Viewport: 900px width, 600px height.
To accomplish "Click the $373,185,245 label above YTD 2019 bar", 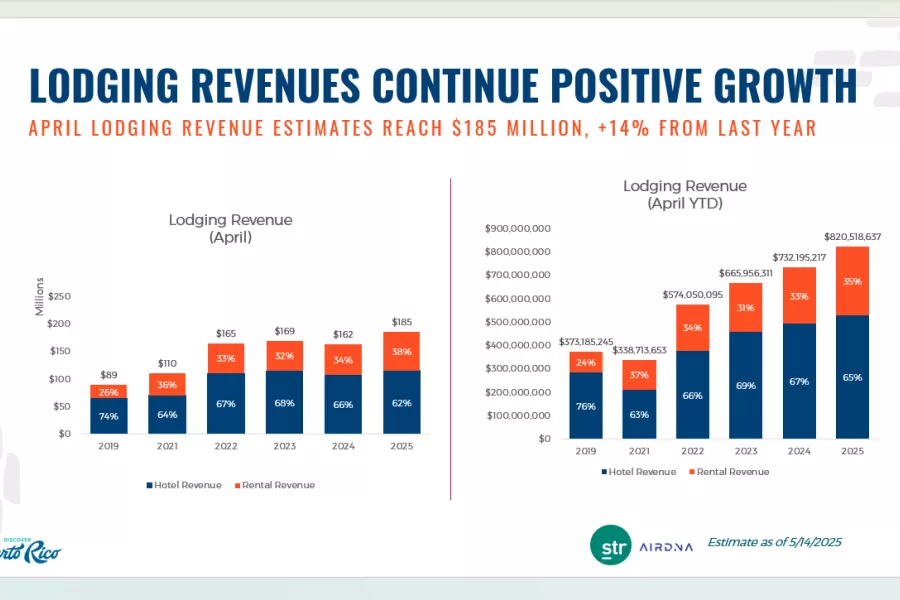I will click(586, 342).
